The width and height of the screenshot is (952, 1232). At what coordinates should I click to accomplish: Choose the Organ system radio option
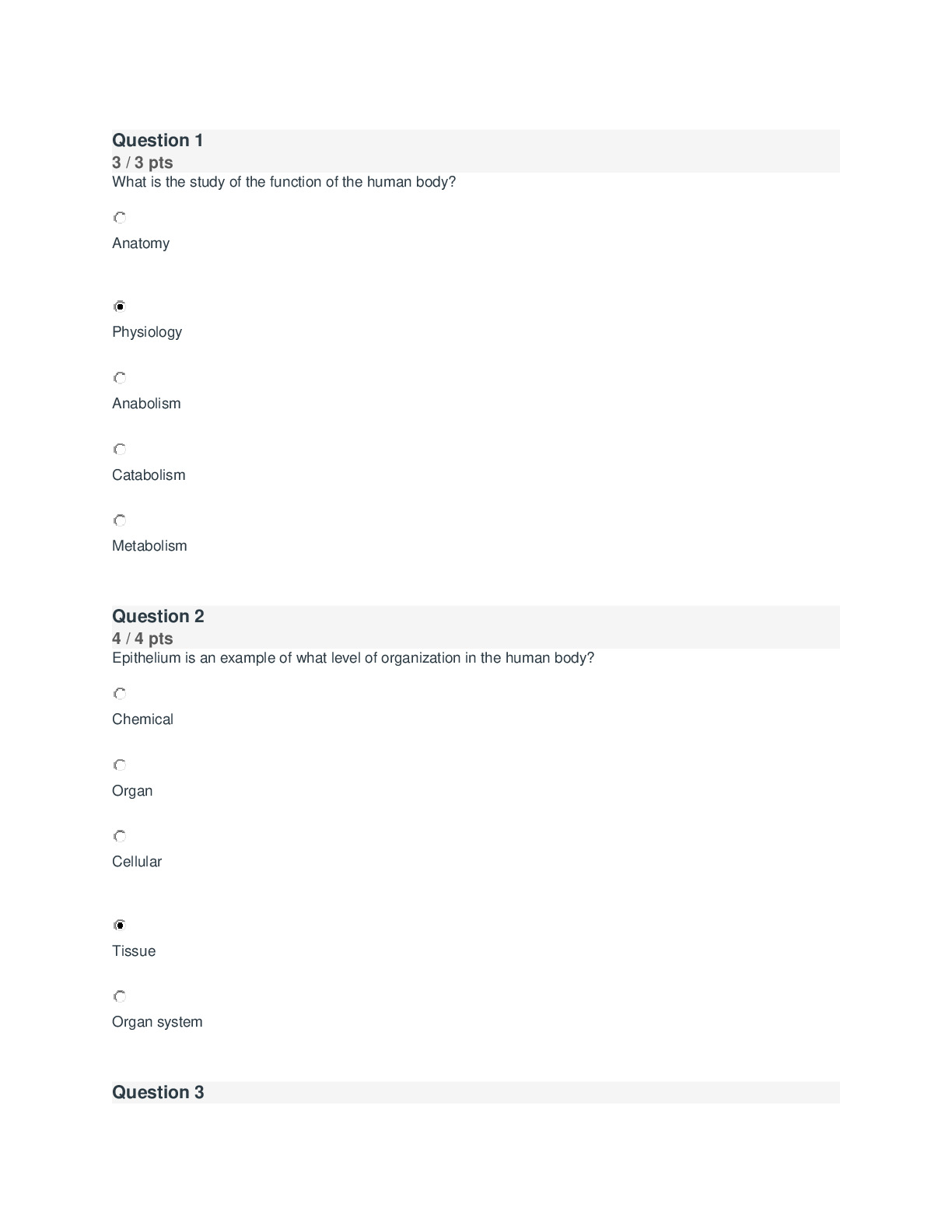[x=120, y=996]
